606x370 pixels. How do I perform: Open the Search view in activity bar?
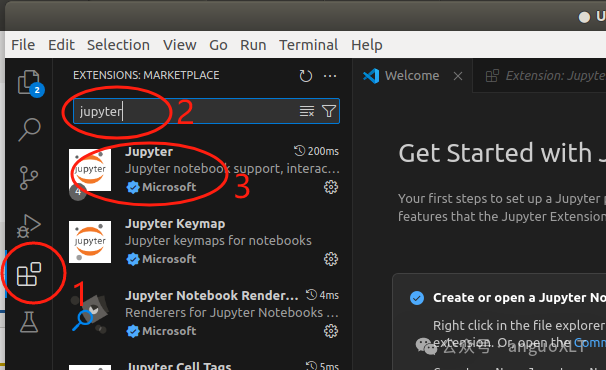pyautogui.click(x=29, y=130)
